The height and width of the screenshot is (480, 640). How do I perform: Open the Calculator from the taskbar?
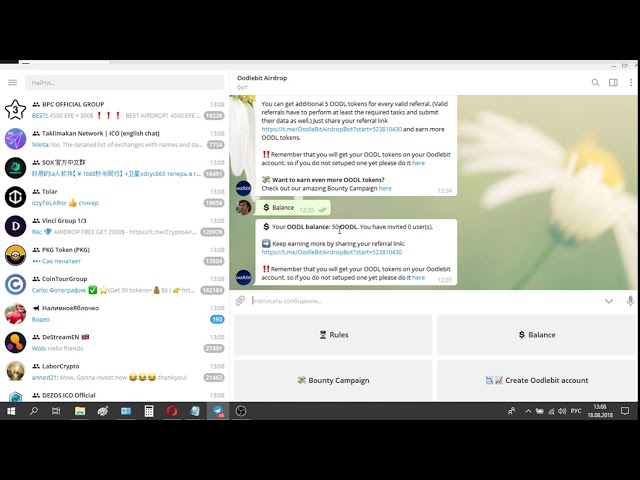pyautogui.click(x=149, y=411)
